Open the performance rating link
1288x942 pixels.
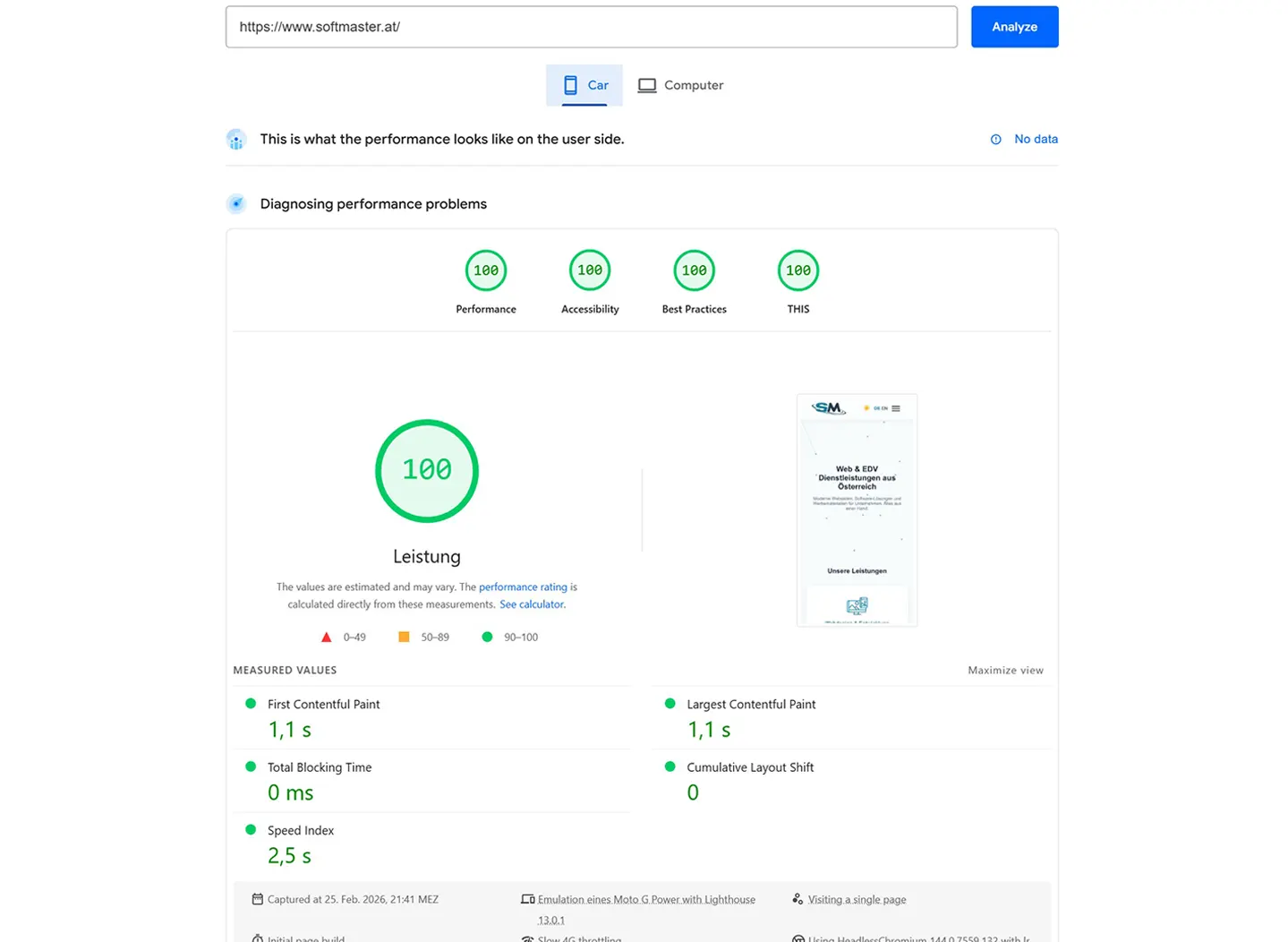523,587
